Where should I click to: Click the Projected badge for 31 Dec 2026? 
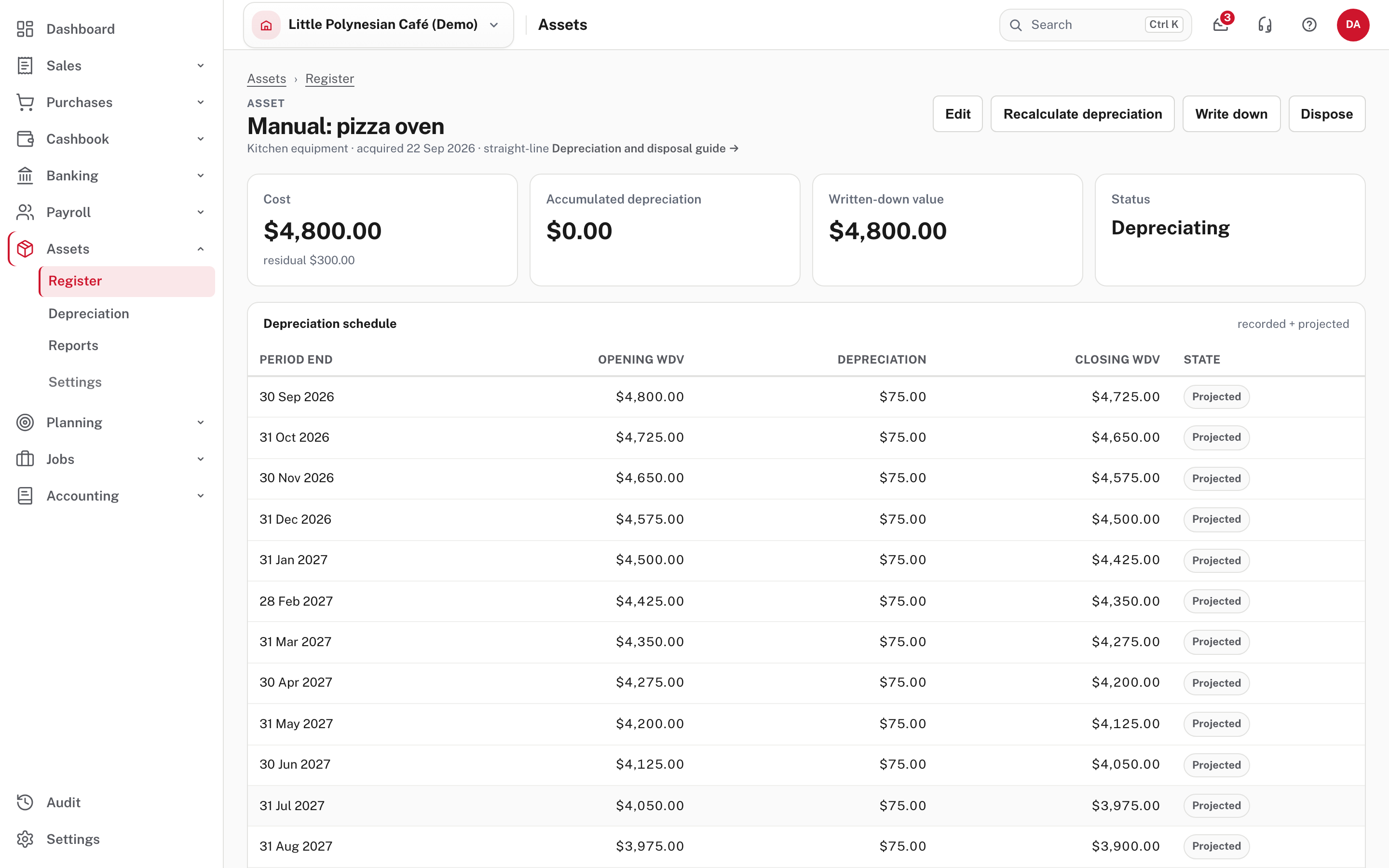coord(1216,519)
